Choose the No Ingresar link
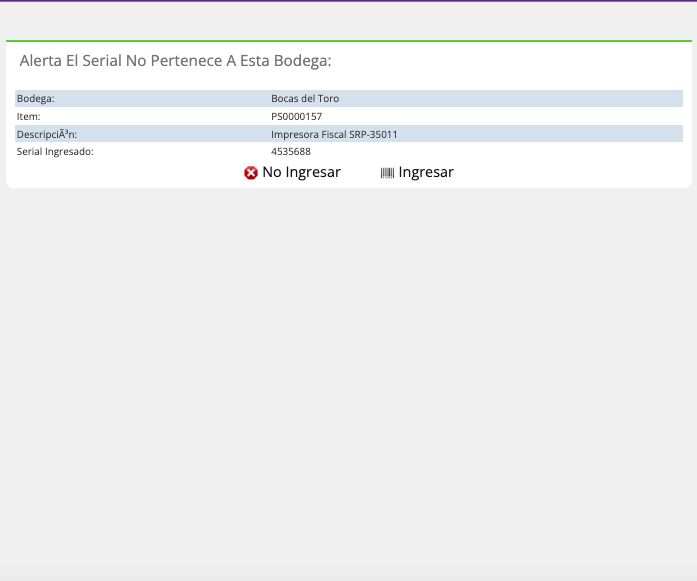 301,172
